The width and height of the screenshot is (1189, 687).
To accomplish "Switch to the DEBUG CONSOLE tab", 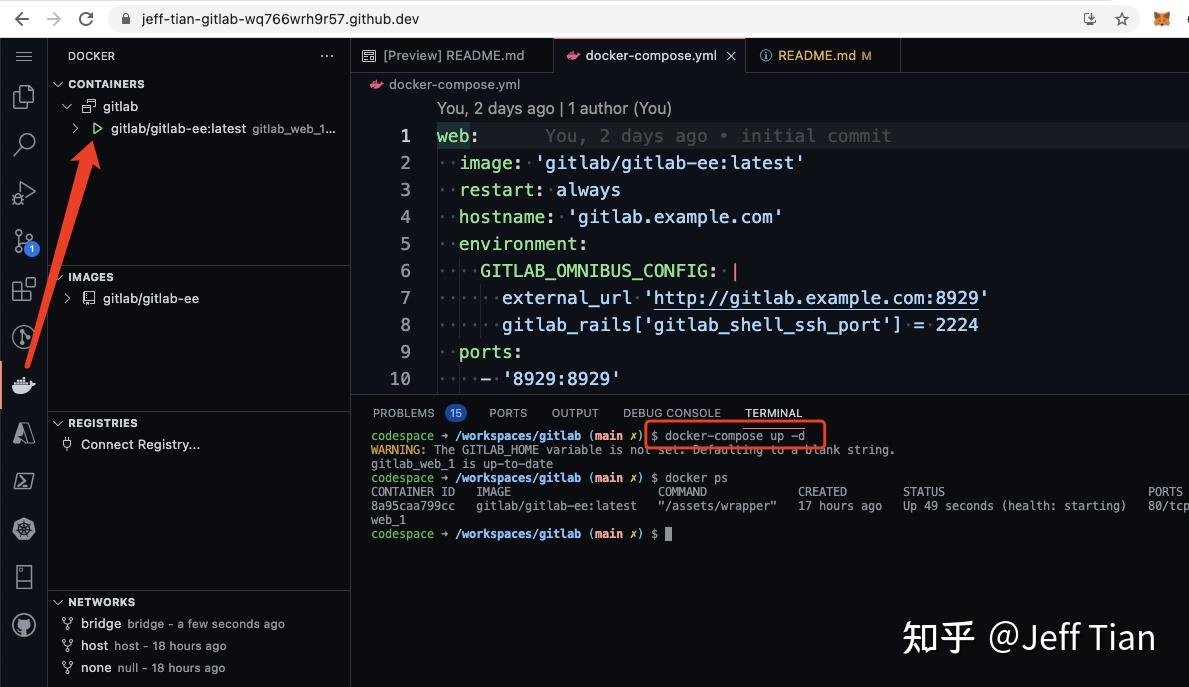I will (x=671, y=412).
